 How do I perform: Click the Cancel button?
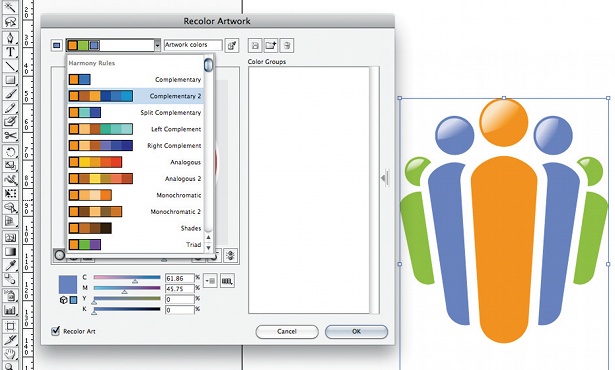pos(287,332)
